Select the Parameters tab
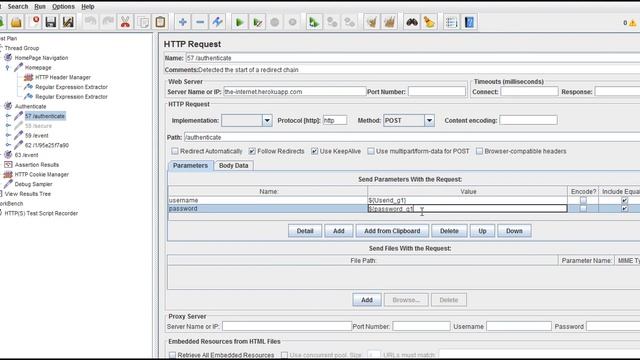 point(190,165)
